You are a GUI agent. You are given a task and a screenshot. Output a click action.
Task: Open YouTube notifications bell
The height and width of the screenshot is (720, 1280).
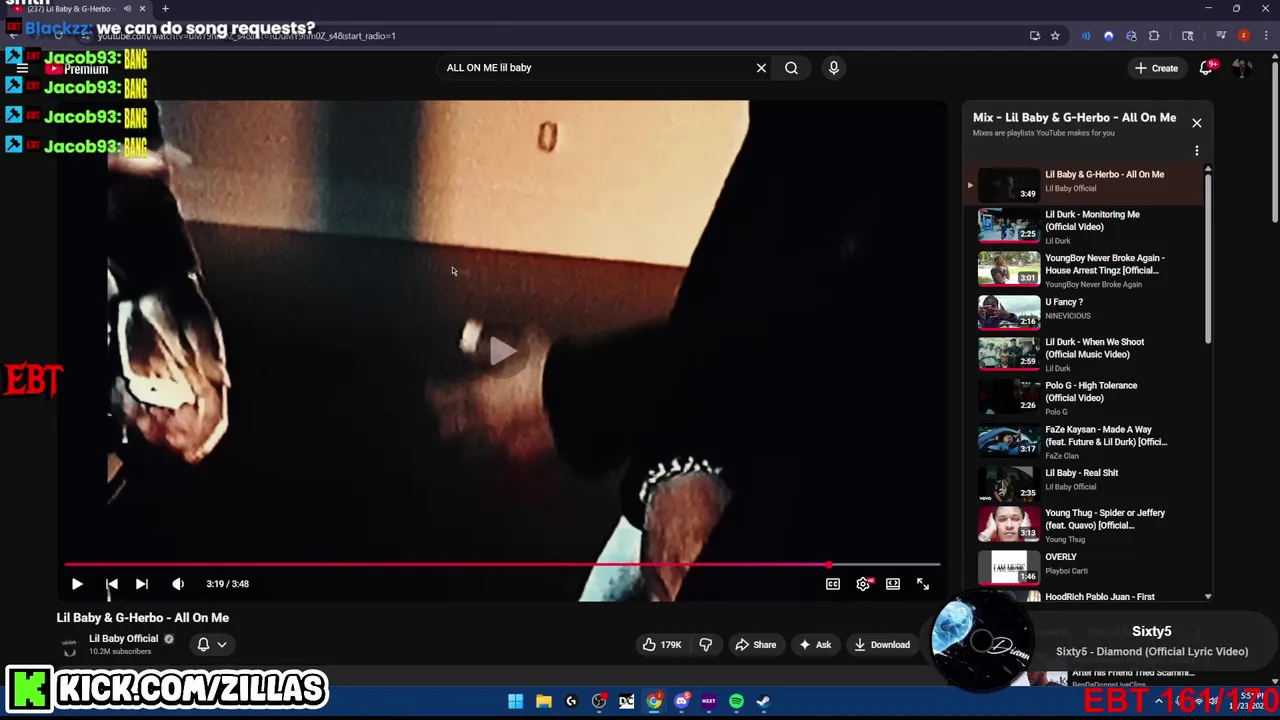(1206, 68)
